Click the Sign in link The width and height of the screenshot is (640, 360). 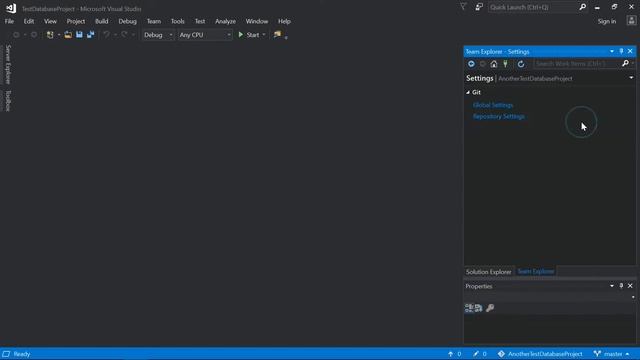607,21
